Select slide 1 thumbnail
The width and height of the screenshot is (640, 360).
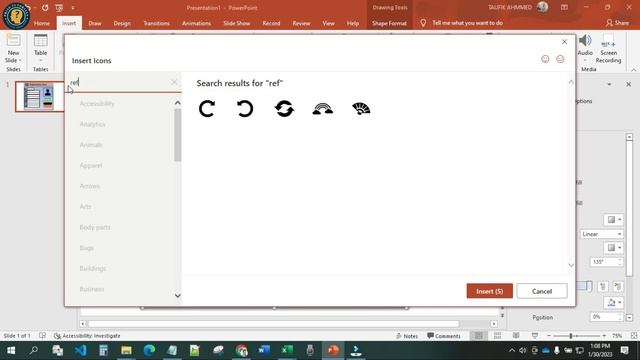[40, 96]
